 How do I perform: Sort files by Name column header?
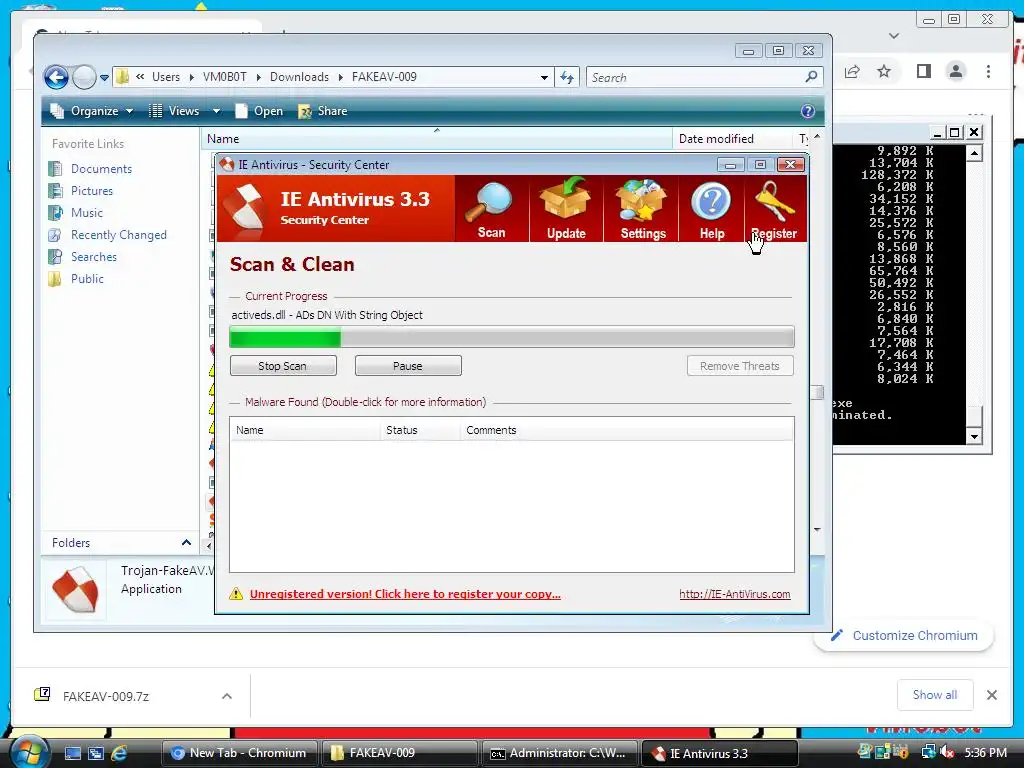[x=437, y=138]
